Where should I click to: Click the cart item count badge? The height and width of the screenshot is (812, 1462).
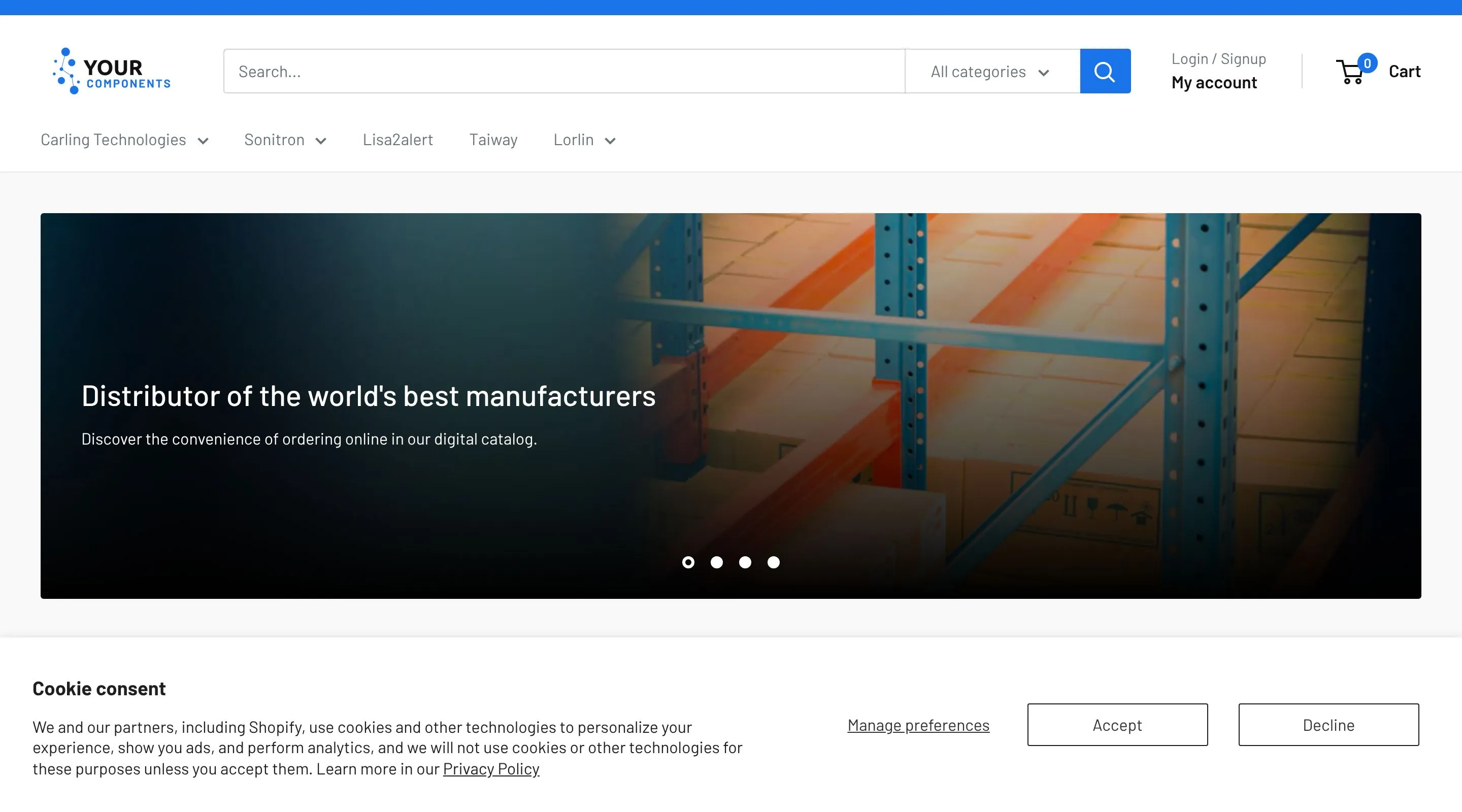tap(1368, 63)
